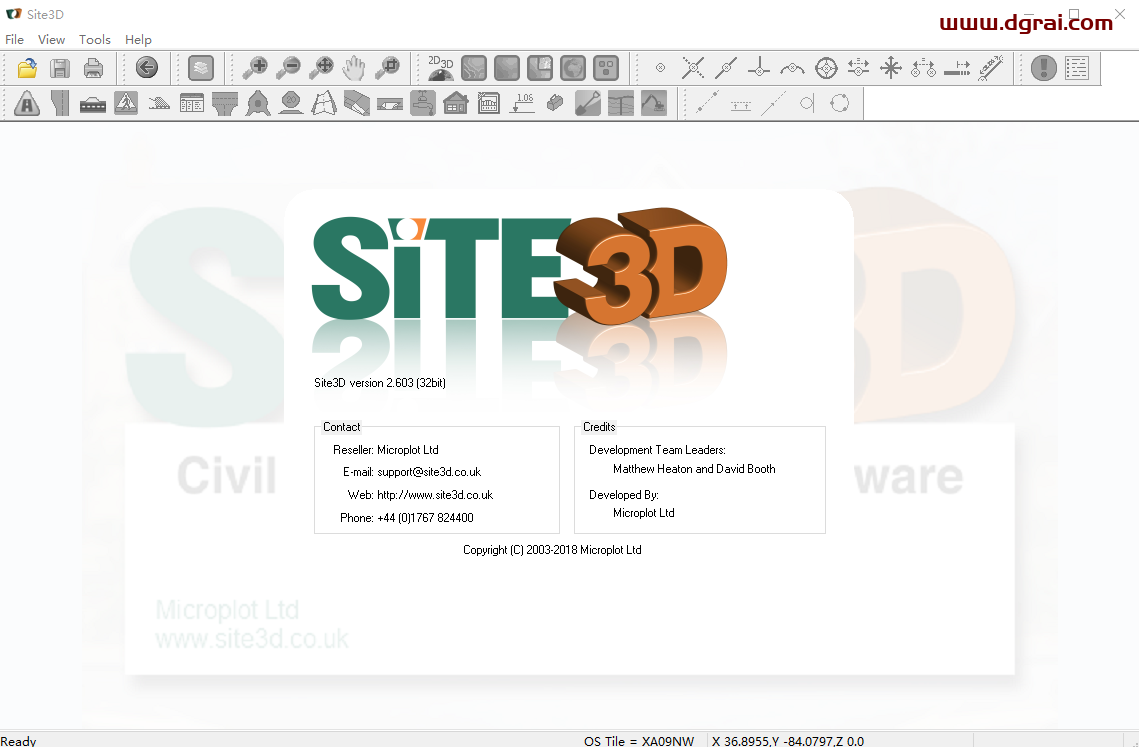Select the circle center target snap icon
The width and height of the screenshot is (1139, 747).
click(826, 68)
